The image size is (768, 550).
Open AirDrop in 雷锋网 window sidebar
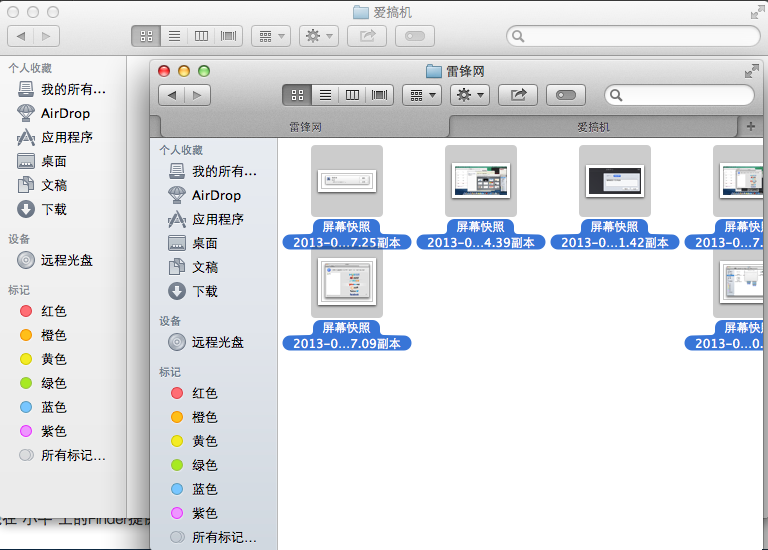[204, 195]
